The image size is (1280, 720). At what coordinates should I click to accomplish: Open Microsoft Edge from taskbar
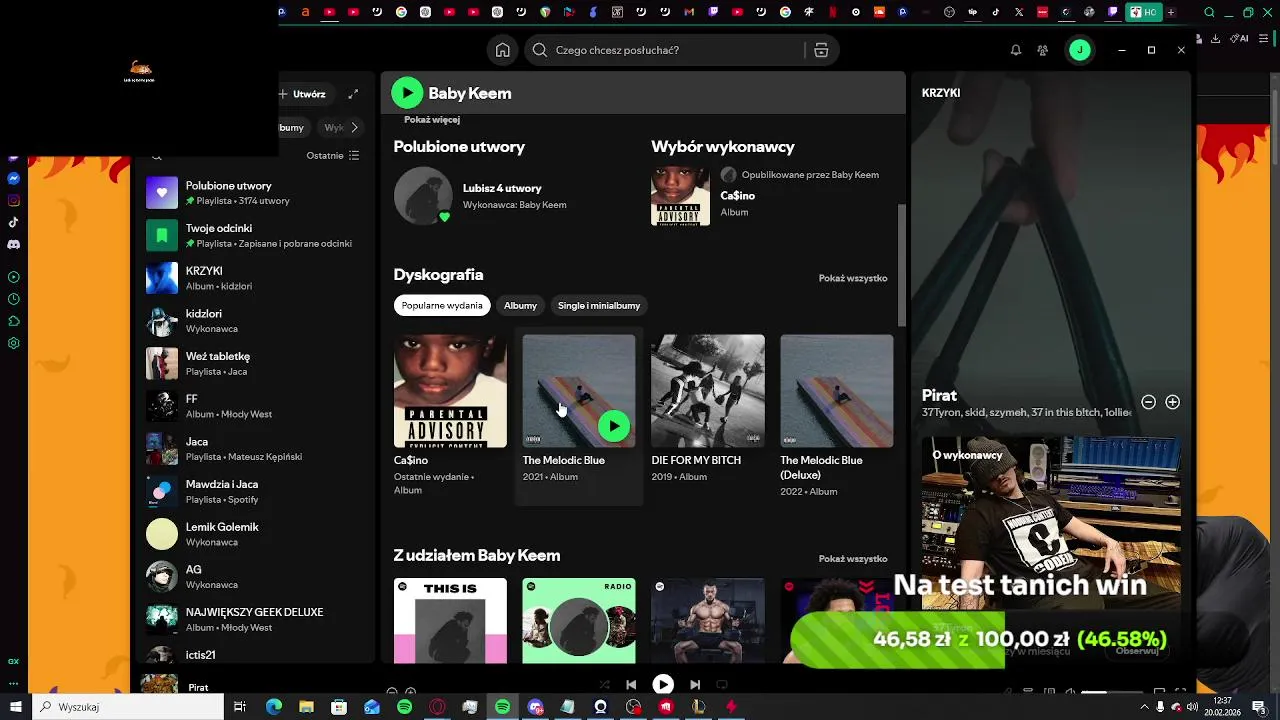pyautogui.click(x=274, y=707)
